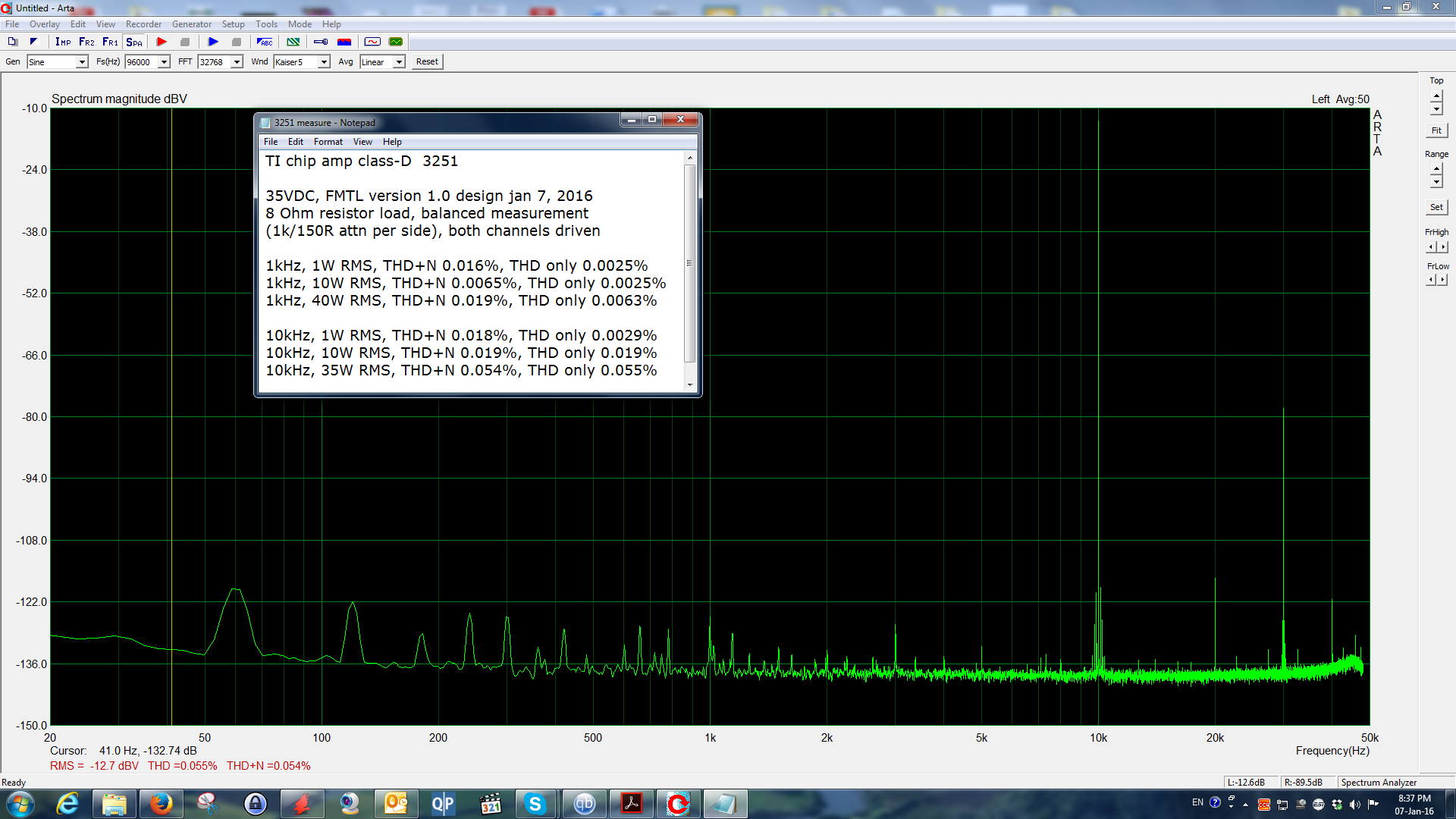Screen dimensions: 1456x819
Task: Increase the Range with up arrow
Action: [x=1436, y=169]
